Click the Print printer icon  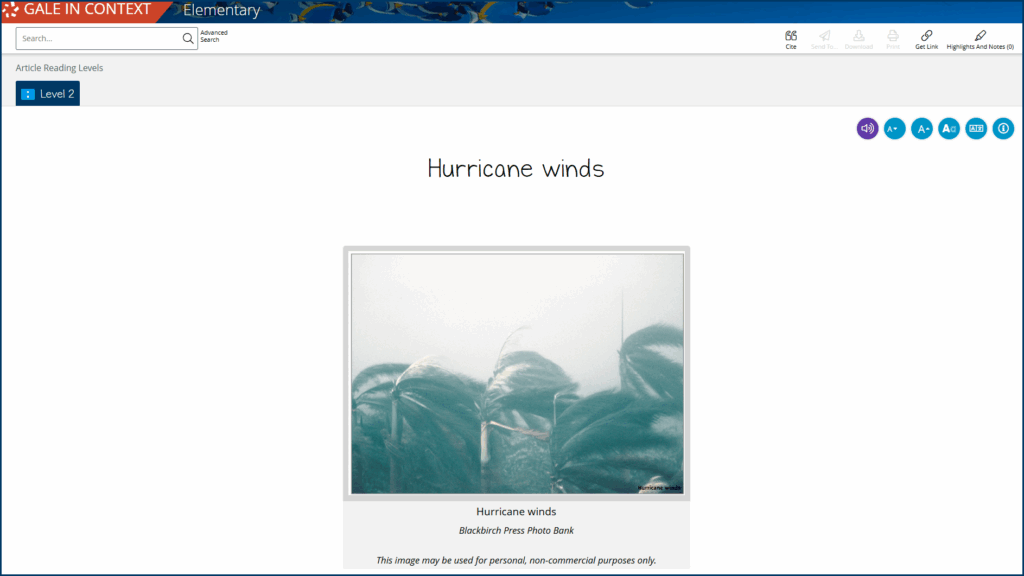893,36
